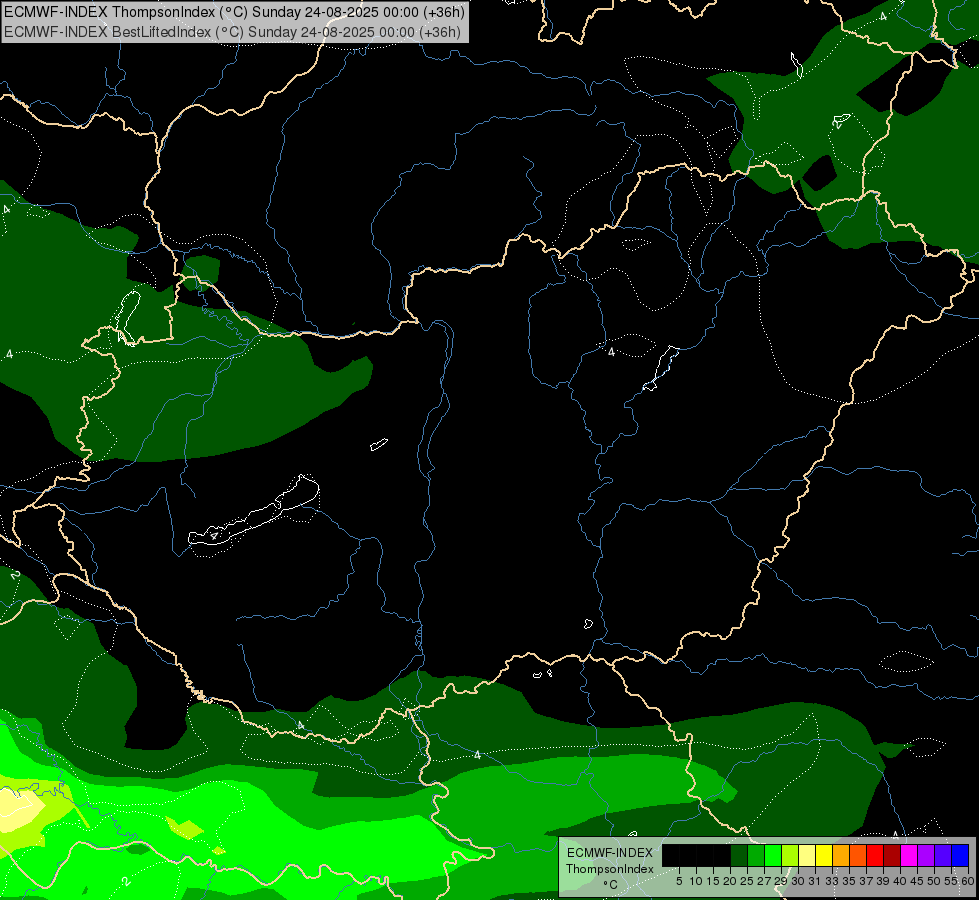This screenshot has width=979, height=900.
Task: Click the dark green 20–25 legend swatch
Action: click(x=739, y=855)
